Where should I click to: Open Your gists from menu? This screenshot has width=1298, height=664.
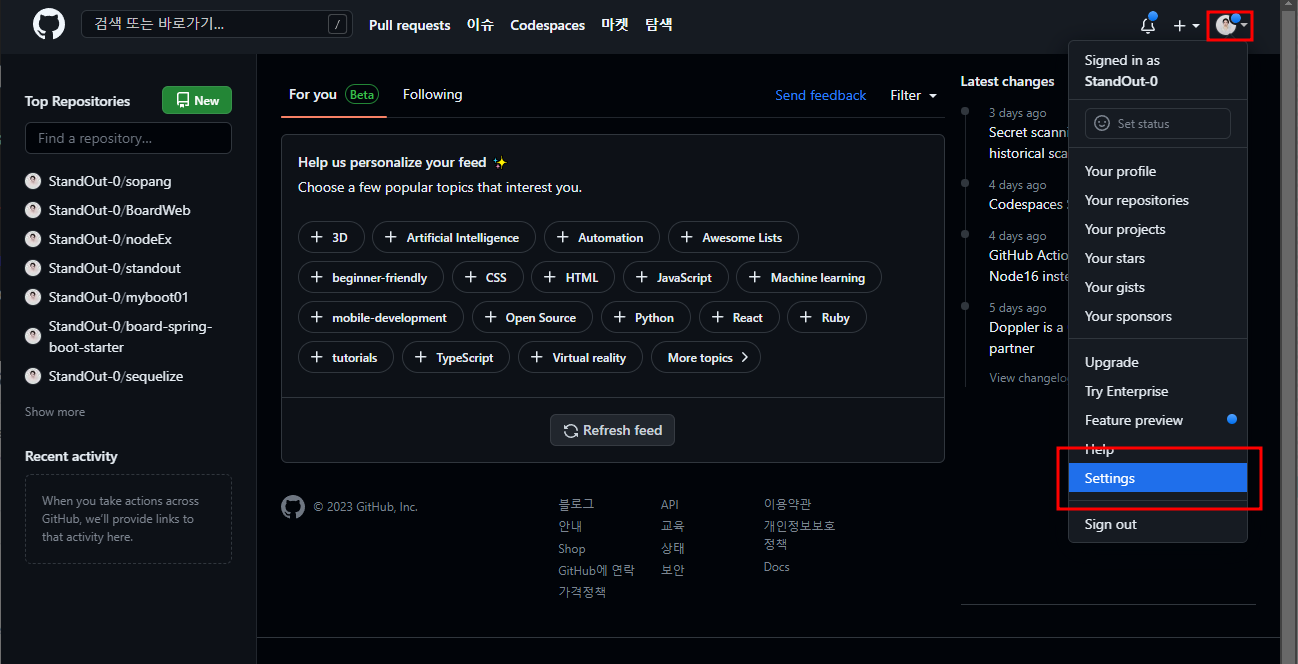coord(1158,287)
